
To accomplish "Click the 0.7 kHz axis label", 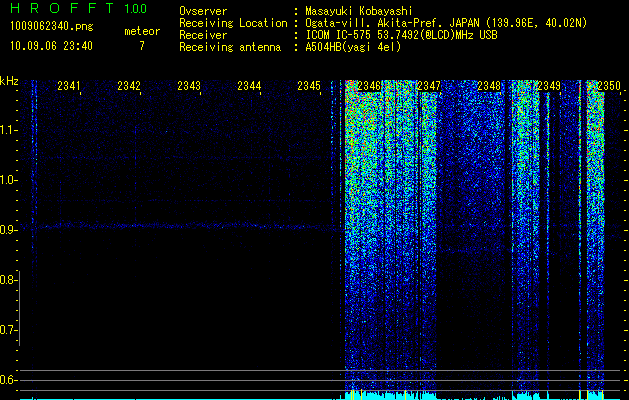I will tap(8, 330).
